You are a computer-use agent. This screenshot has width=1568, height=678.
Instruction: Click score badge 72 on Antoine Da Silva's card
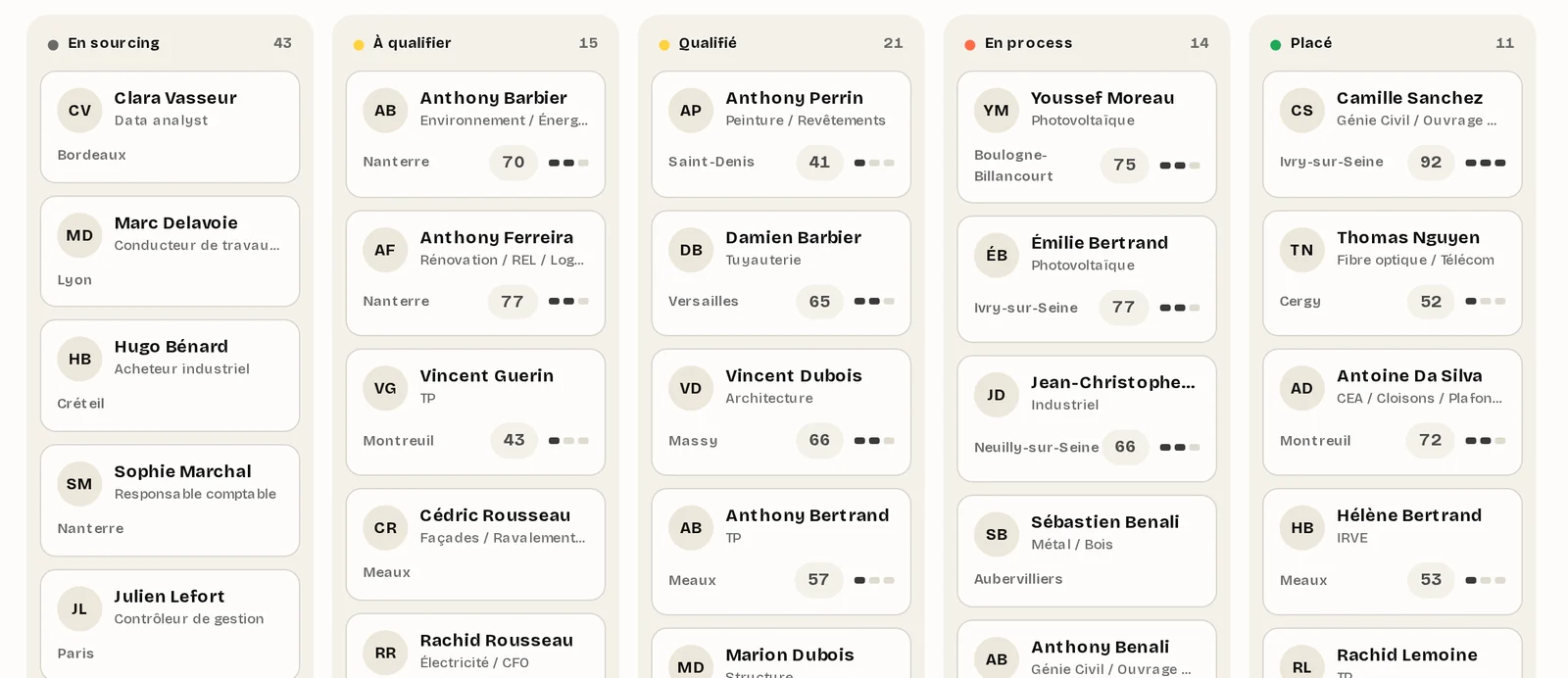tap(1431, 441)
